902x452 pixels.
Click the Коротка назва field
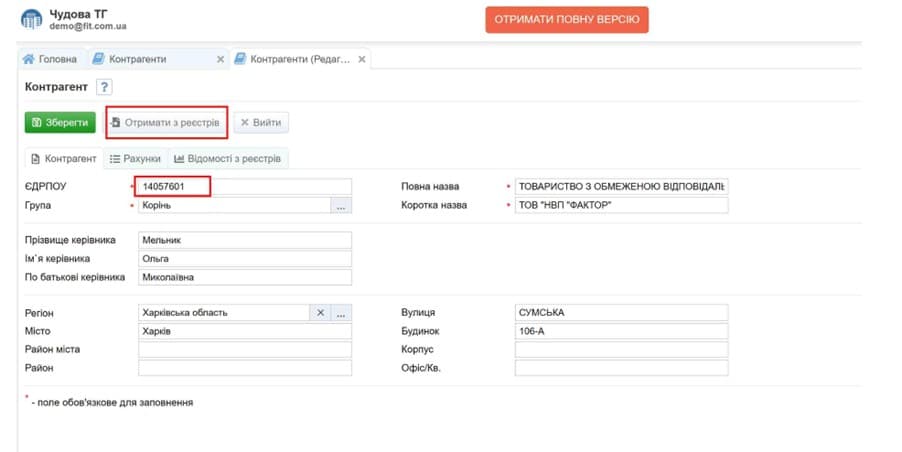(621, 205)
